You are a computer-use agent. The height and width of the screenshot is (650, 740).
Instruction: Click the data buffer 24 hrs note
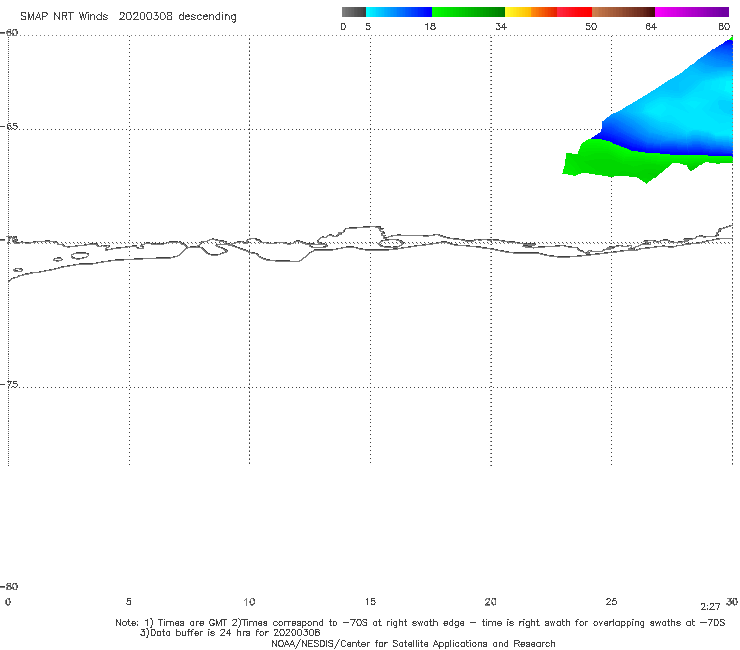tap(230, 633)
